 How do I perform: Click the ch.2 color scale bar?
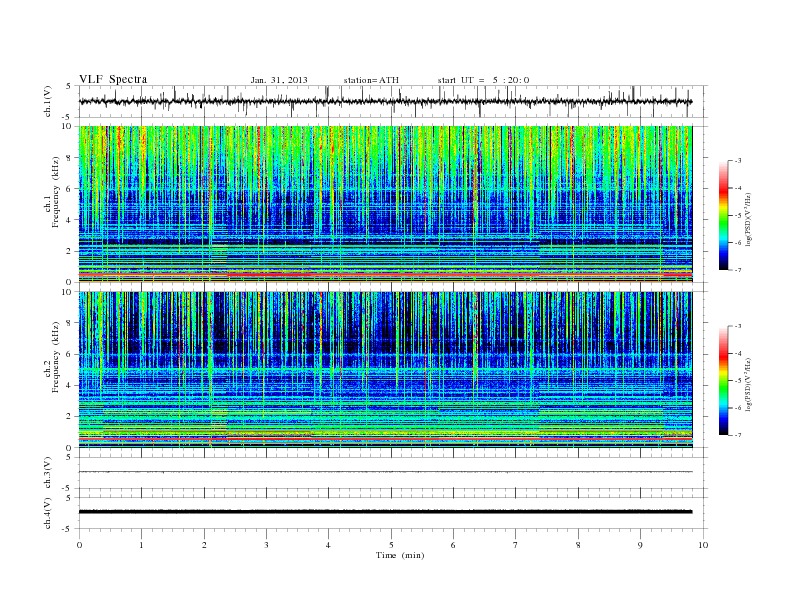pos(723,381)
